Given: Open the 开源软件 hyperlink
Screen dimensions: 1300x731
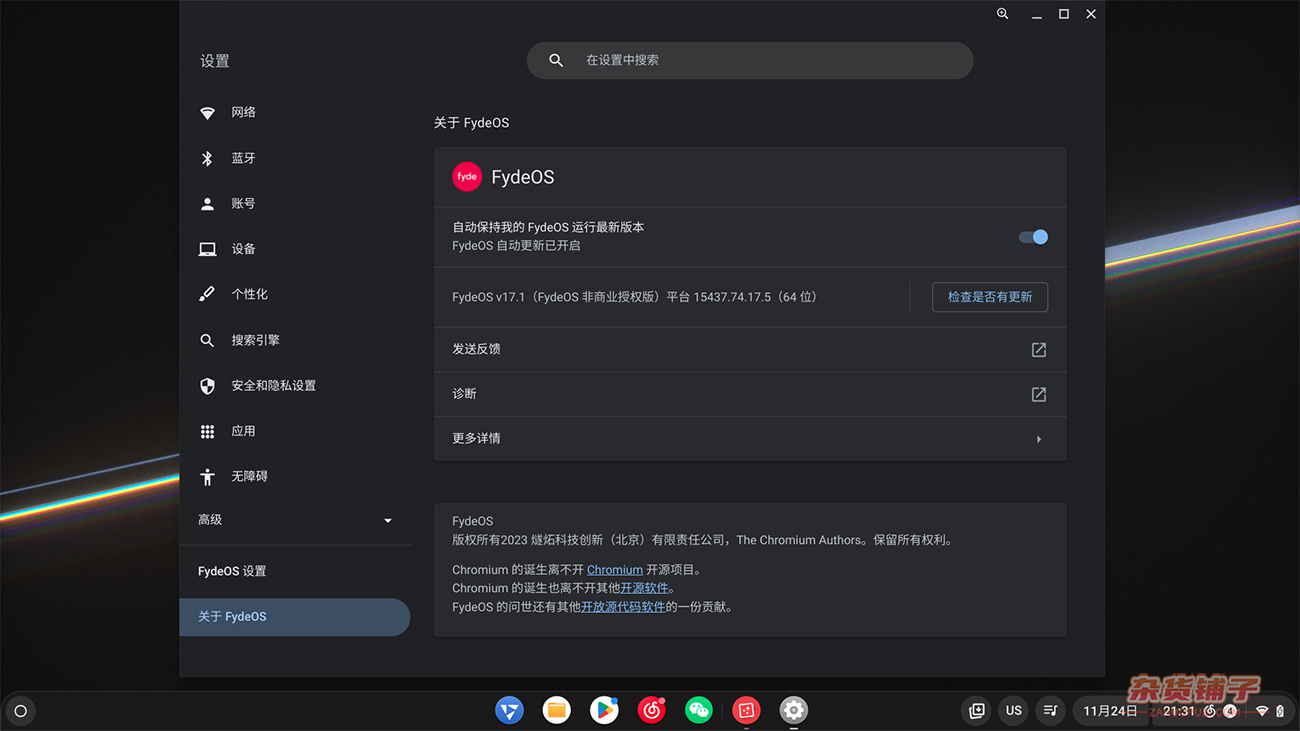Looking at the screenshot, I should (645, 588).
